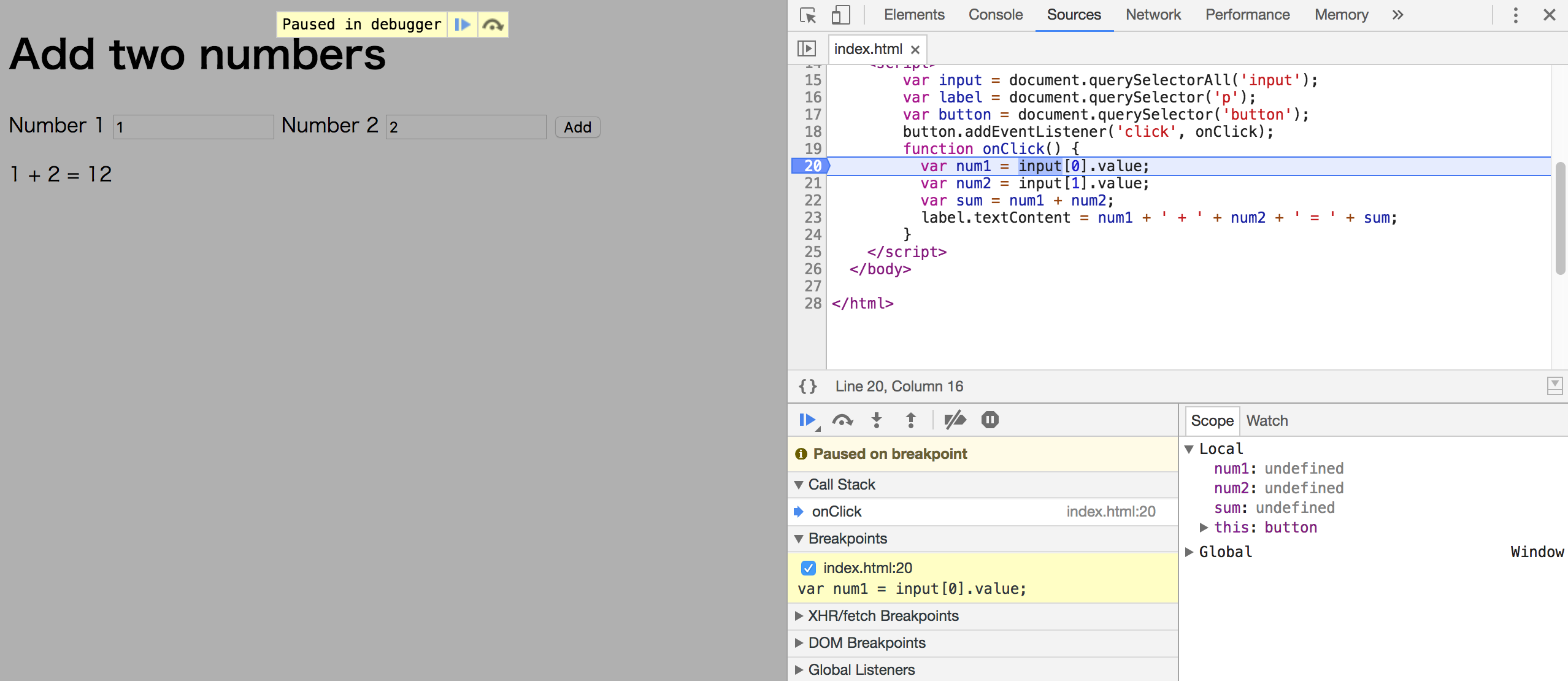Toggle the device toolbar icon
This screenshot has width=1568, height=681.
(840, 15)
